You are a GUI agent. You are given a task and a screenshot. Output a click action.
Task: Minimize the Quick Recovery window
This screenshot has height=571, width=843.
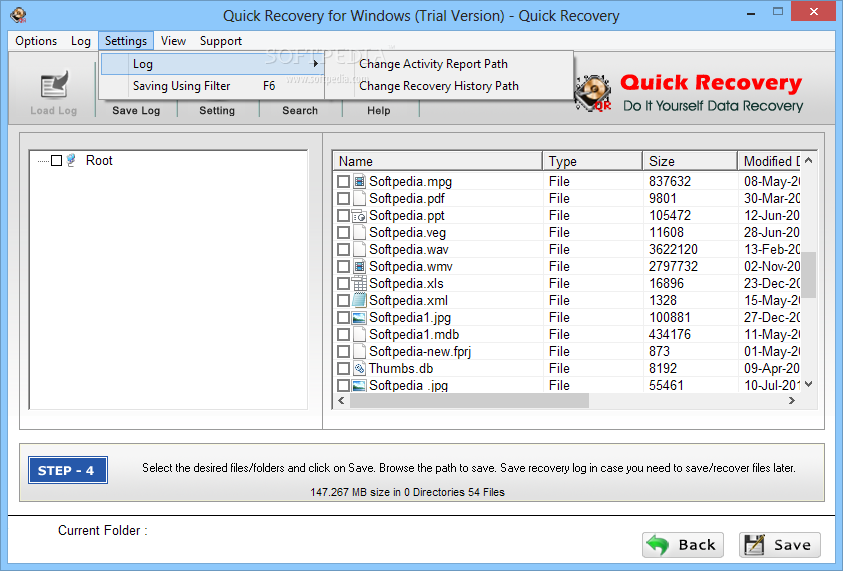pos(751,13)
